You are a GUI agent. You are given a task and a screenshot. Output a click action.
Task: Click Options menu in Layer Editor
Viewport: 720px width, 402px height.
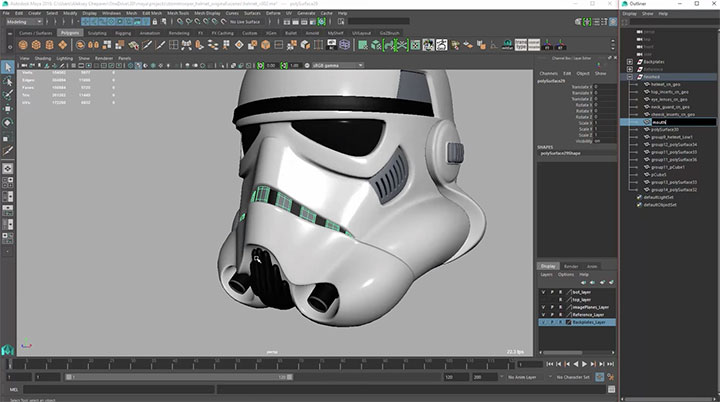[x=566, y=274]
